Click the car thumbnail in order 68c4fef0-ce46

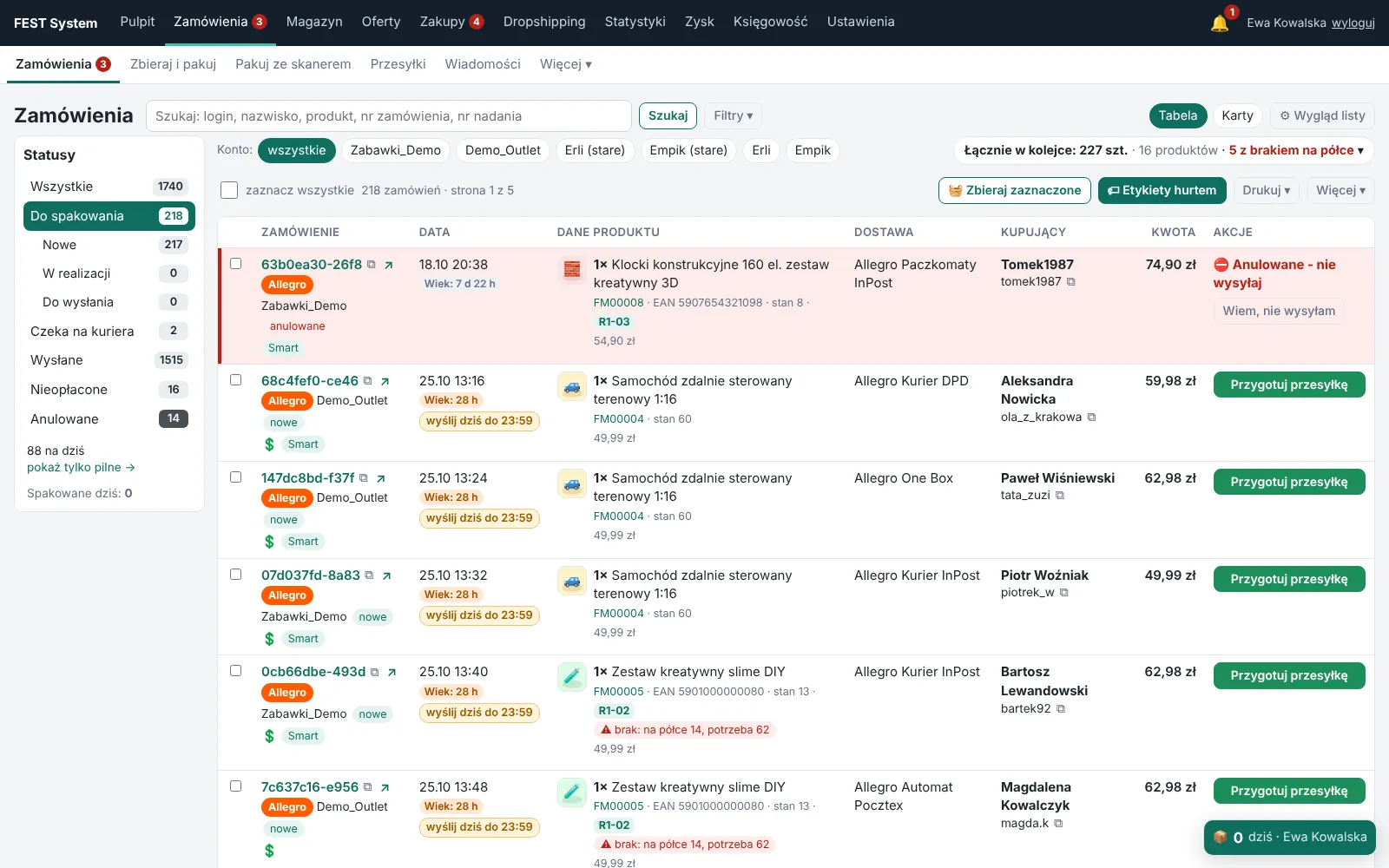[x=572, y=386]
